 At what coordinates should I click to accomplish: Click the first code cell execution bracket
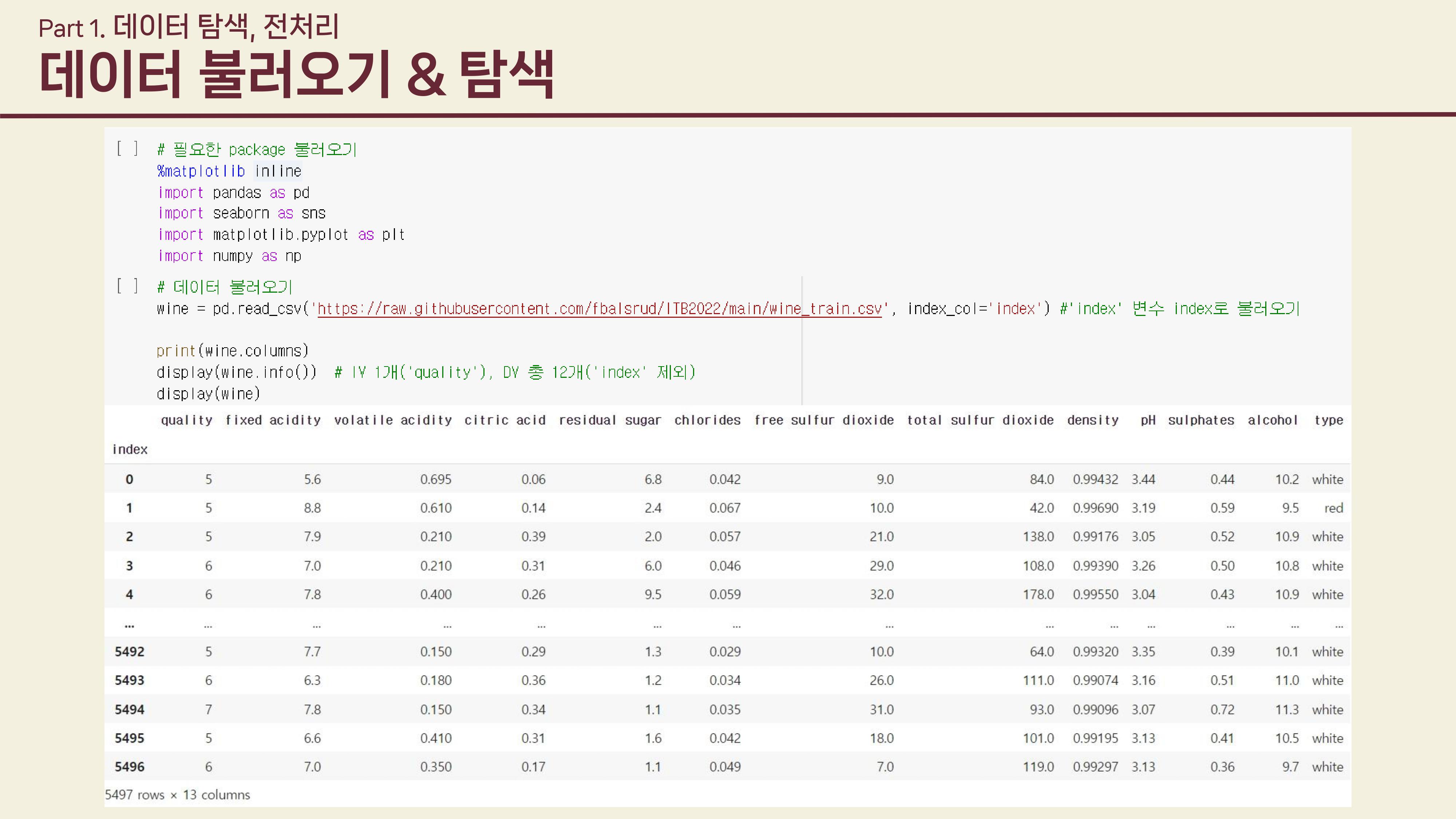(127, 149)
